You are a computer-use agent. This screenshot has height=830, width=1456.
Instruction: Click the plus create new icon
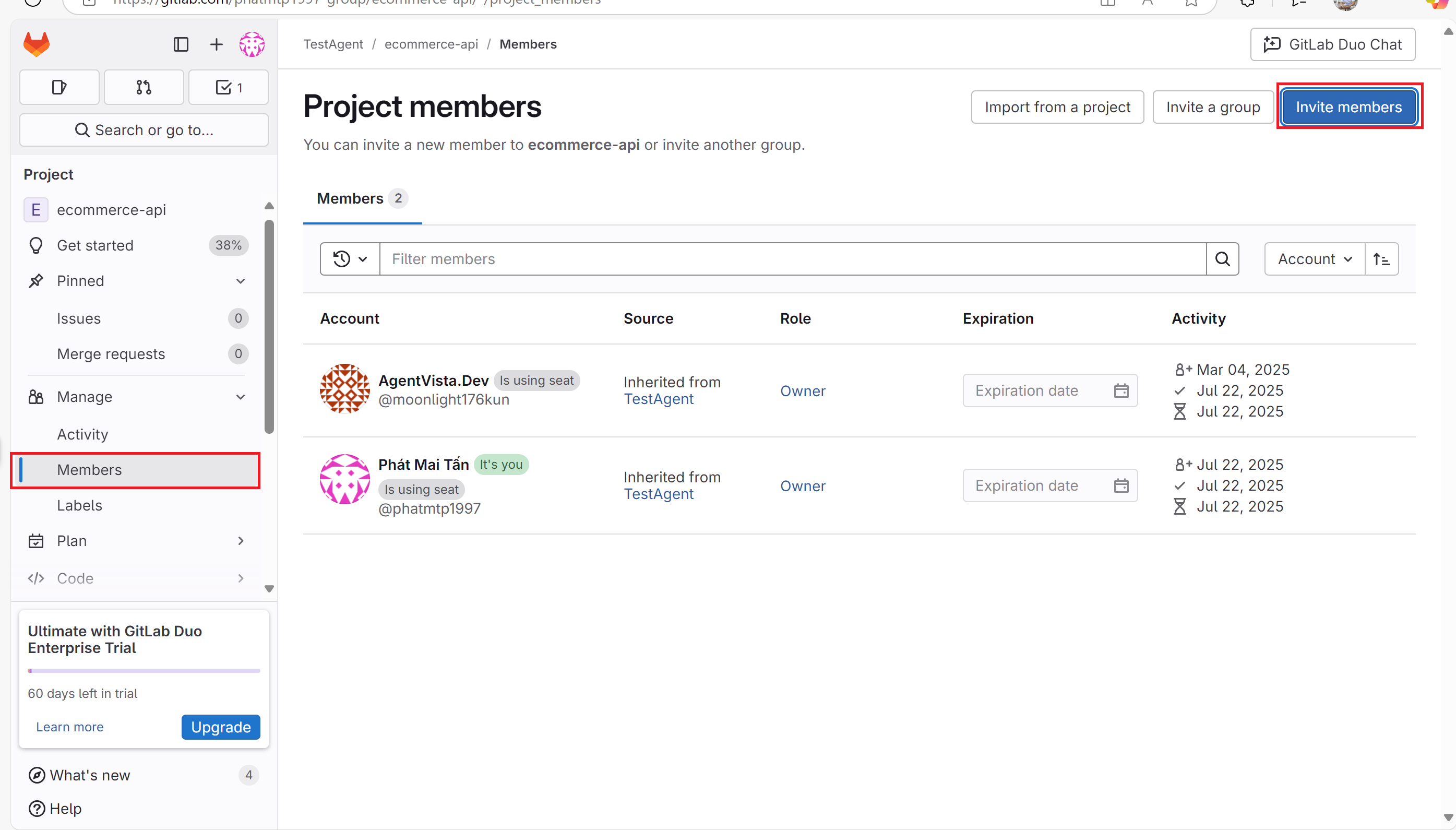(216, 44)
